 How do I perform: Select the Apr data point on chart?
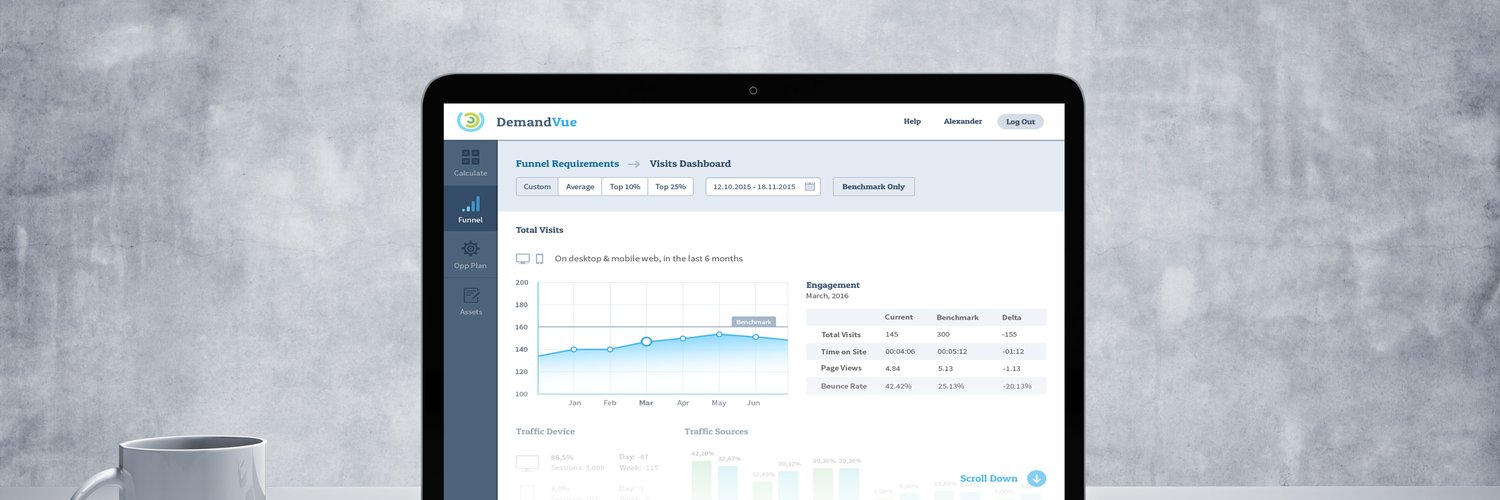tap(683, 338)
